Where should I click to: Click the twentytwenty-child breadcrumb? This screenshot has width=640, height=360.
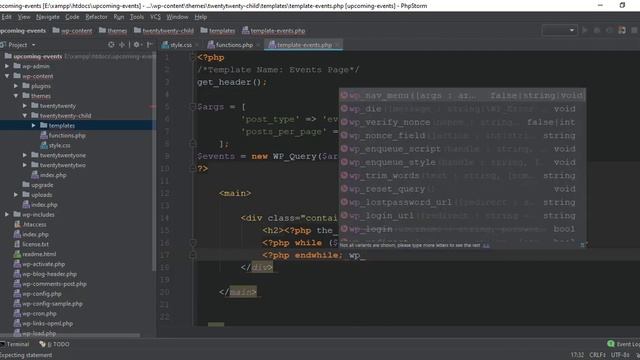pyautogui.click(x=164, y=31)
